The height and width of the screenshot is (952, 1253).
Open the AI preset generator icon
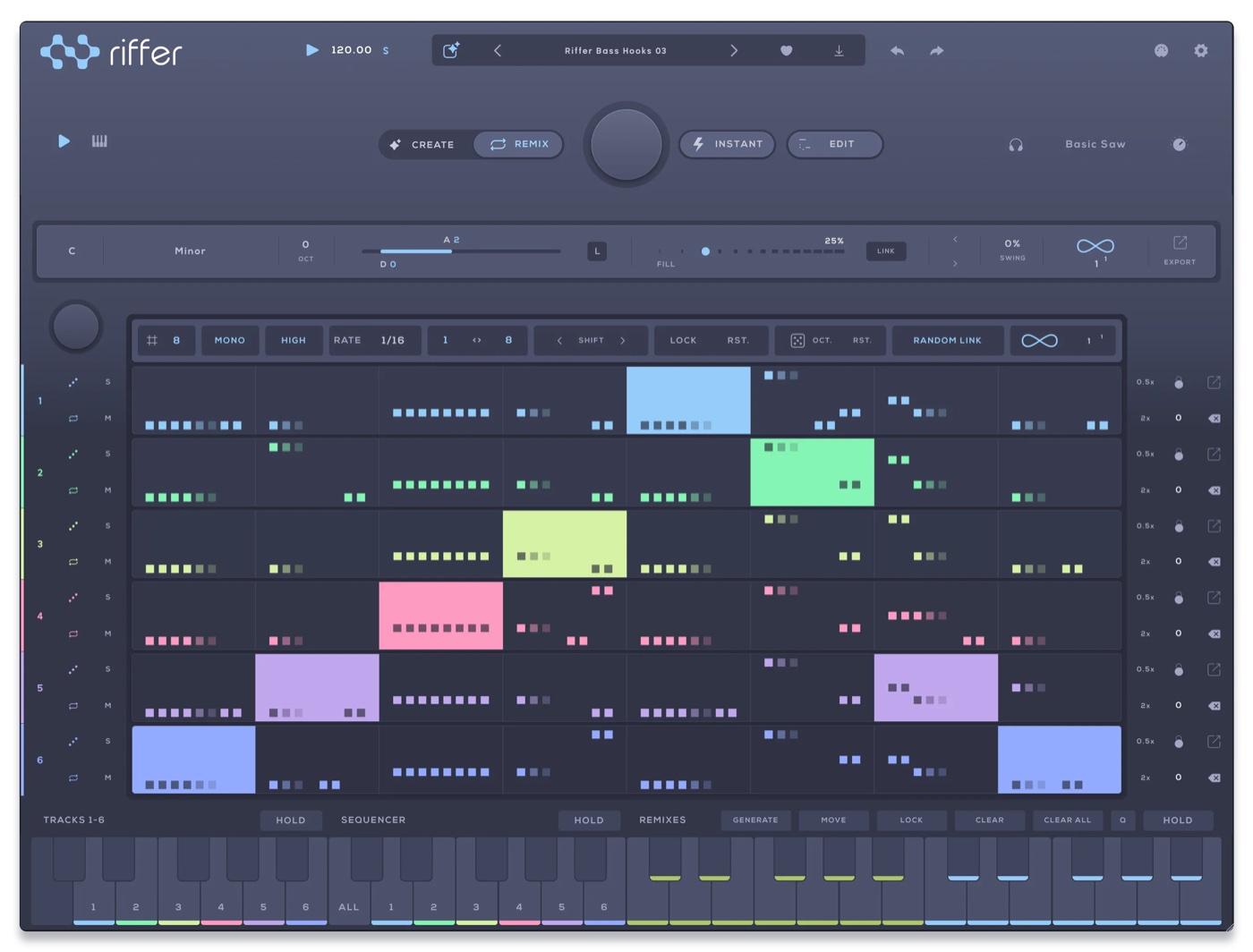point(451,50)
